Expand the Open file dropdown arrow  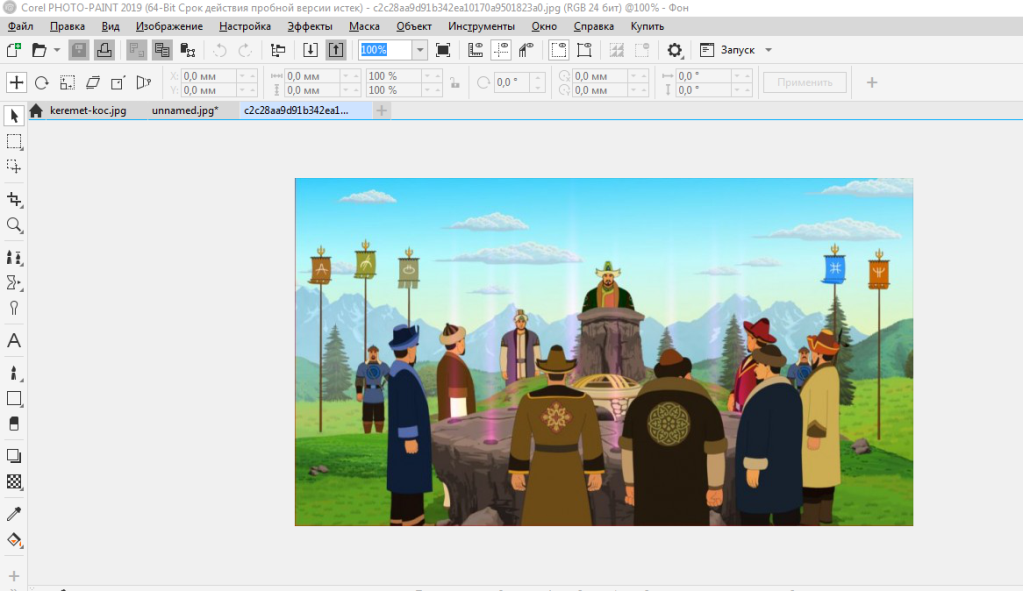coord(57,50)
